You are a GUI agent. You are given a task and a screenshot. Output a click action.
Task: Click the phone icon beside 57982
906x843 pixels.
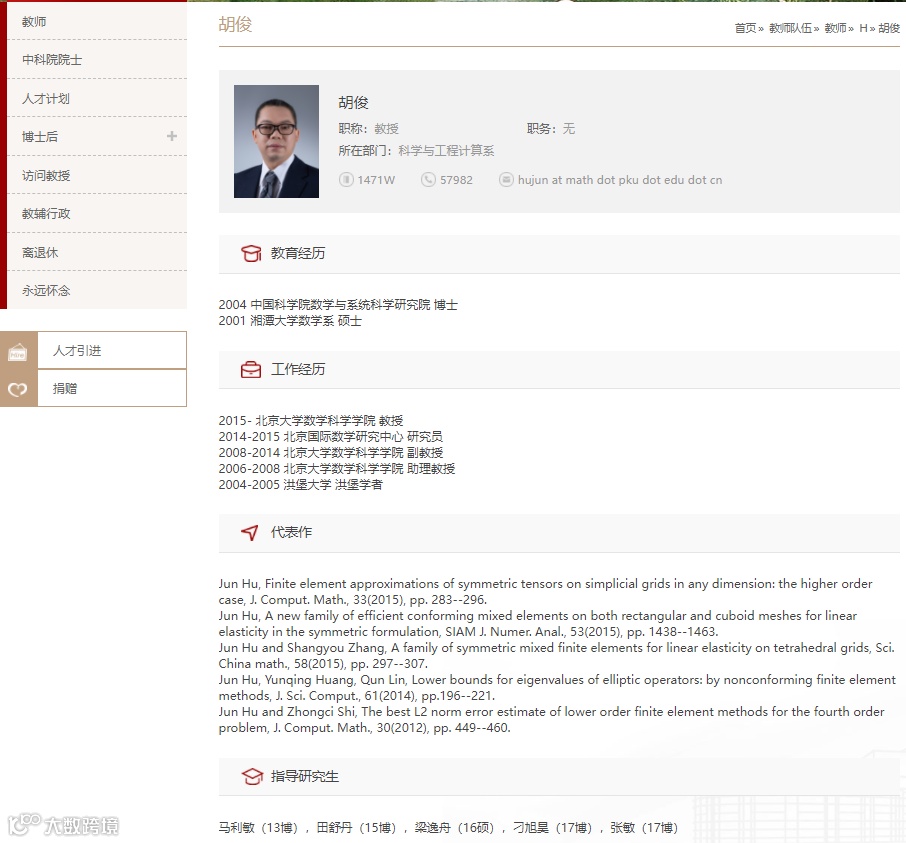tap(428, 180)
